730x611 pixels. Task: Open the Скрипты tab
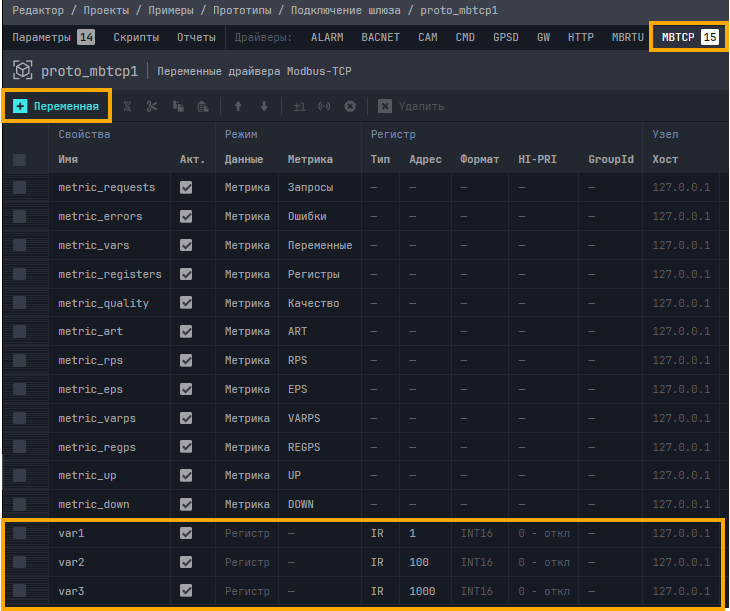135,37
